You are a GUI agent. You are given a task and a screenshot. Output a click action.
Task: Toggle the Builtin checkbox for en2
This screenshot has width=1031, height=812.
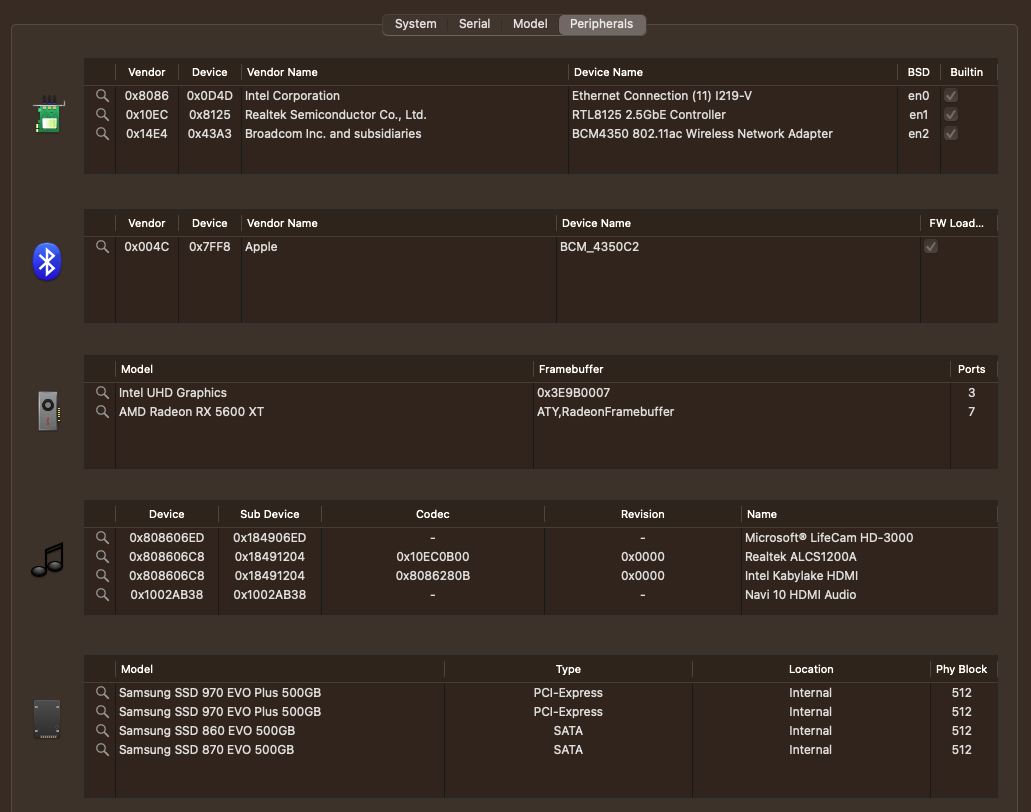point(951,133)
